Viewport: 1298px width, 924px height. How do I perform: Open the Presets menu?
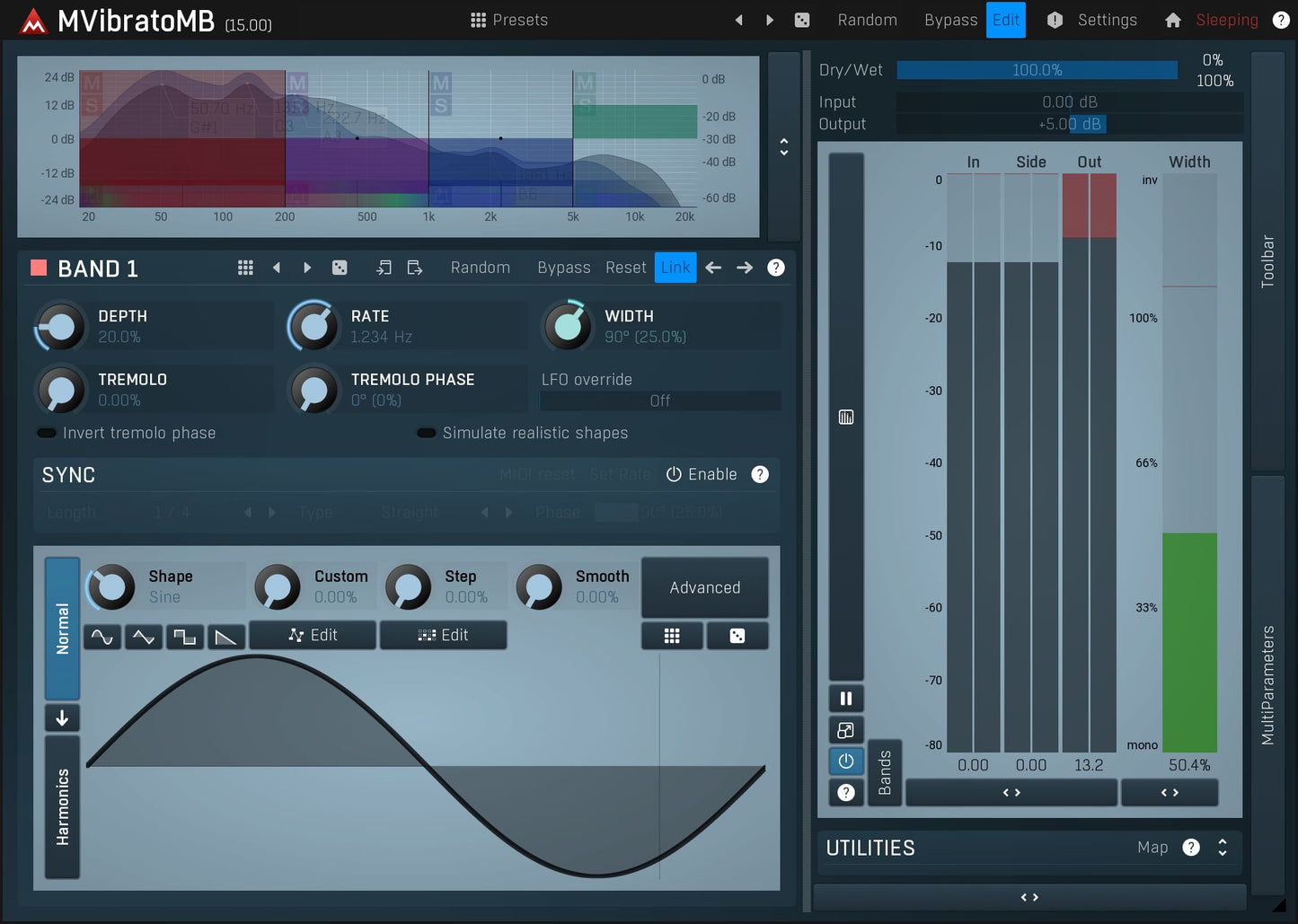509,20
